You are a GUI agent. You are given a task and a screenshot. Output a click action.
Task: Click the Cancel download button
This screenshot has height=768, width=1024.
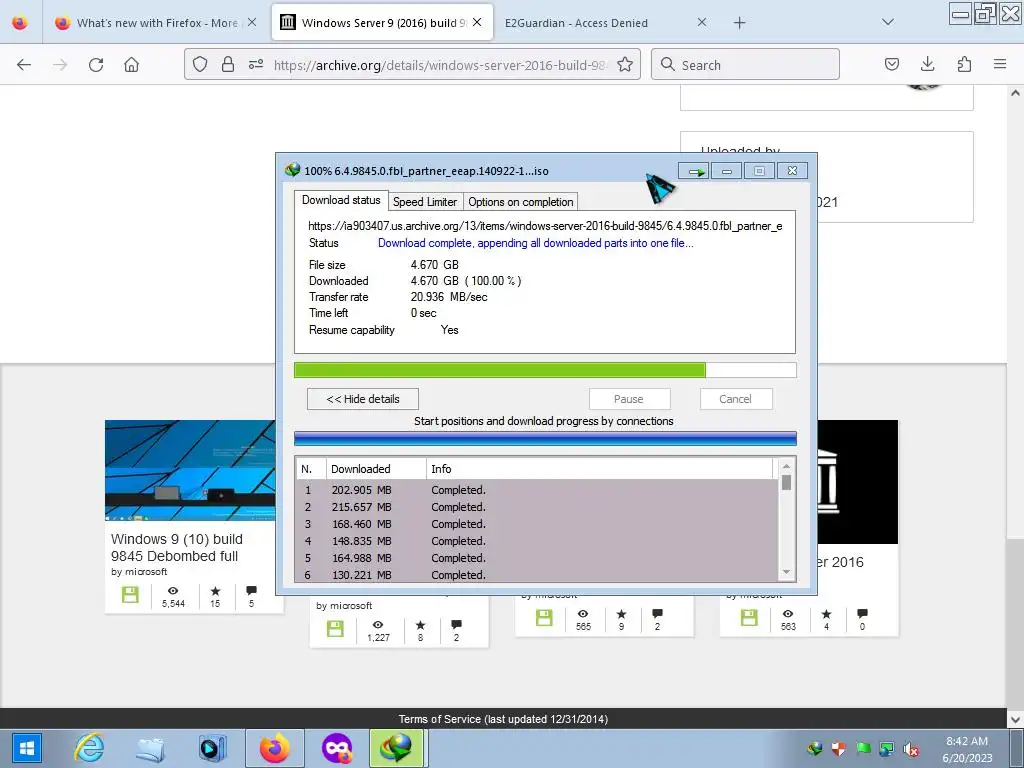click(736, 399)
